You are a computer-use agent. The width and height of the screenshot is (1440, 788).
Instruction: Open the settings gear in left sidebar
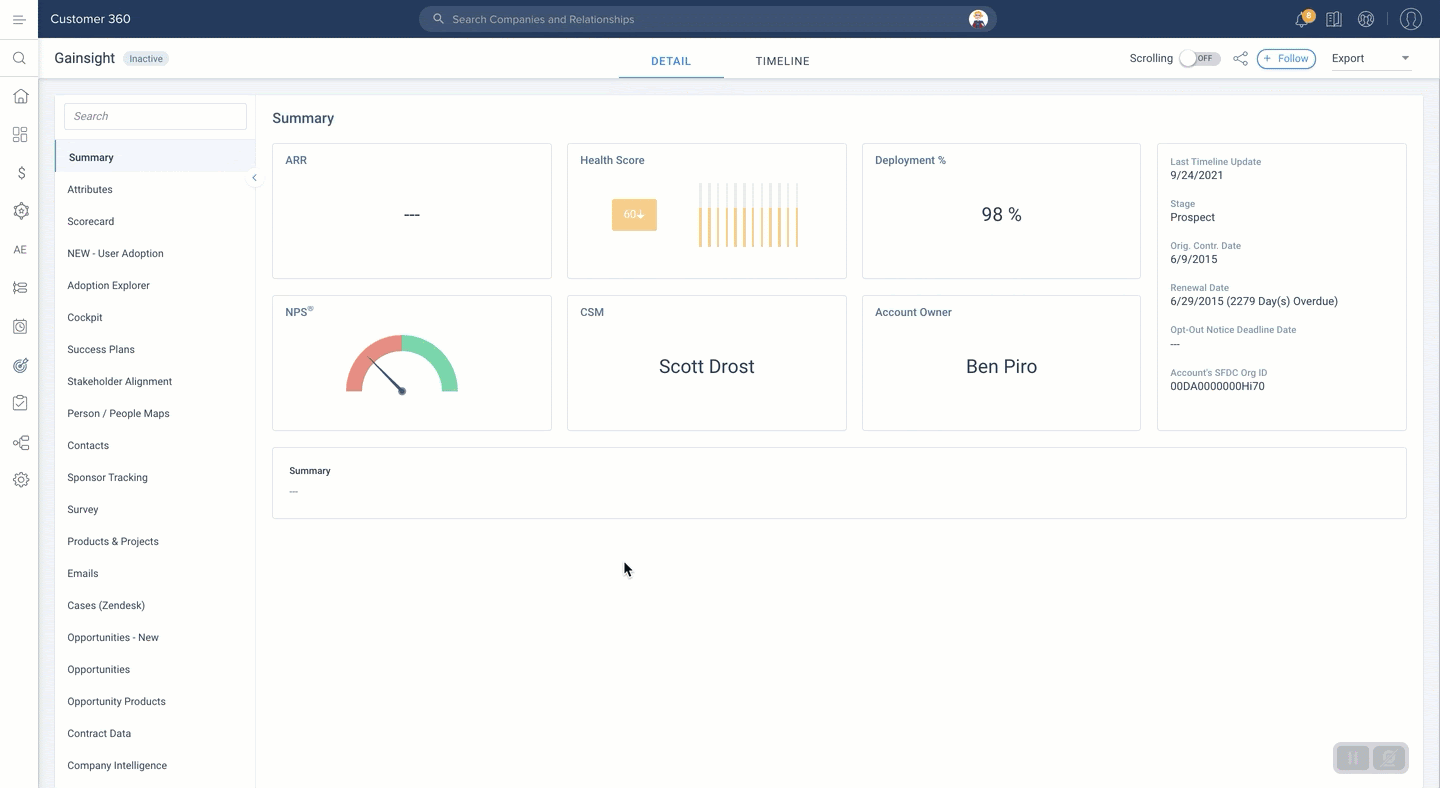[x=20, y=480]
